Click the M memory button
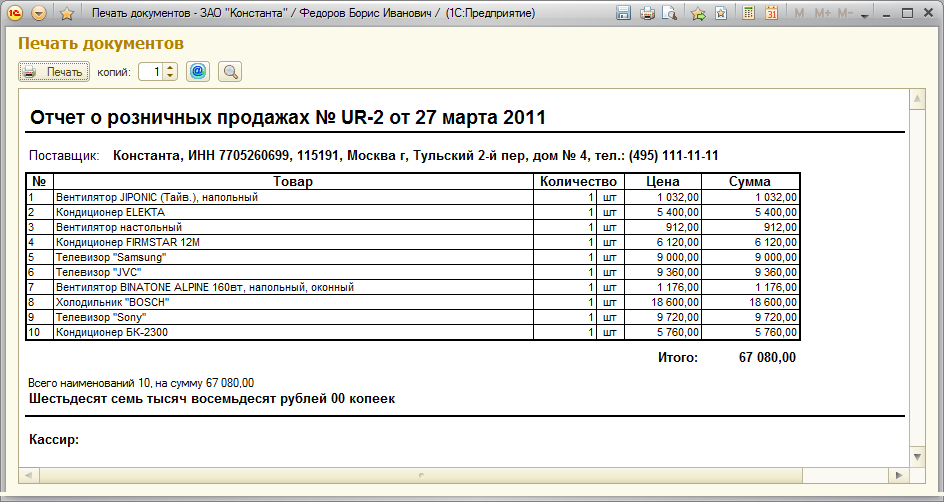944x502 pixels. click(799, 13)
